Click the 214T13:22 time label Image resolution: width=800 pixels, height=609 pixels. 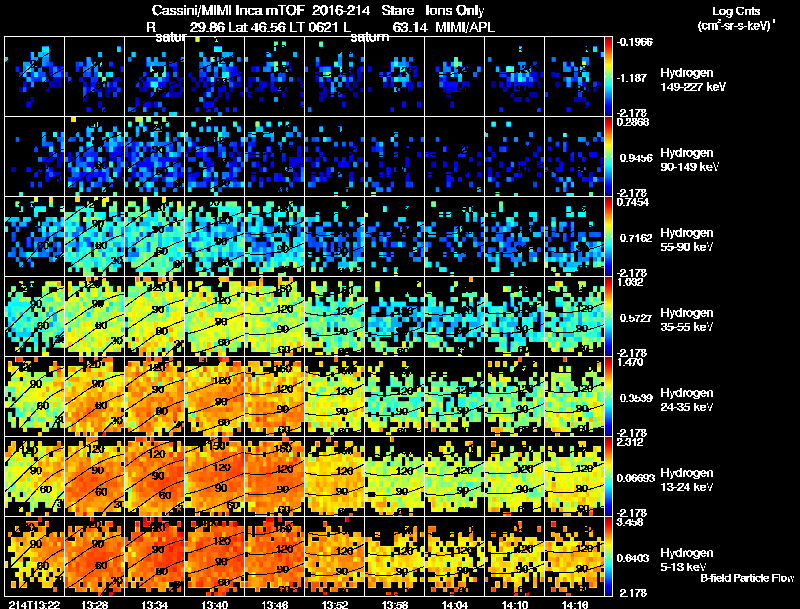point(34,604)
